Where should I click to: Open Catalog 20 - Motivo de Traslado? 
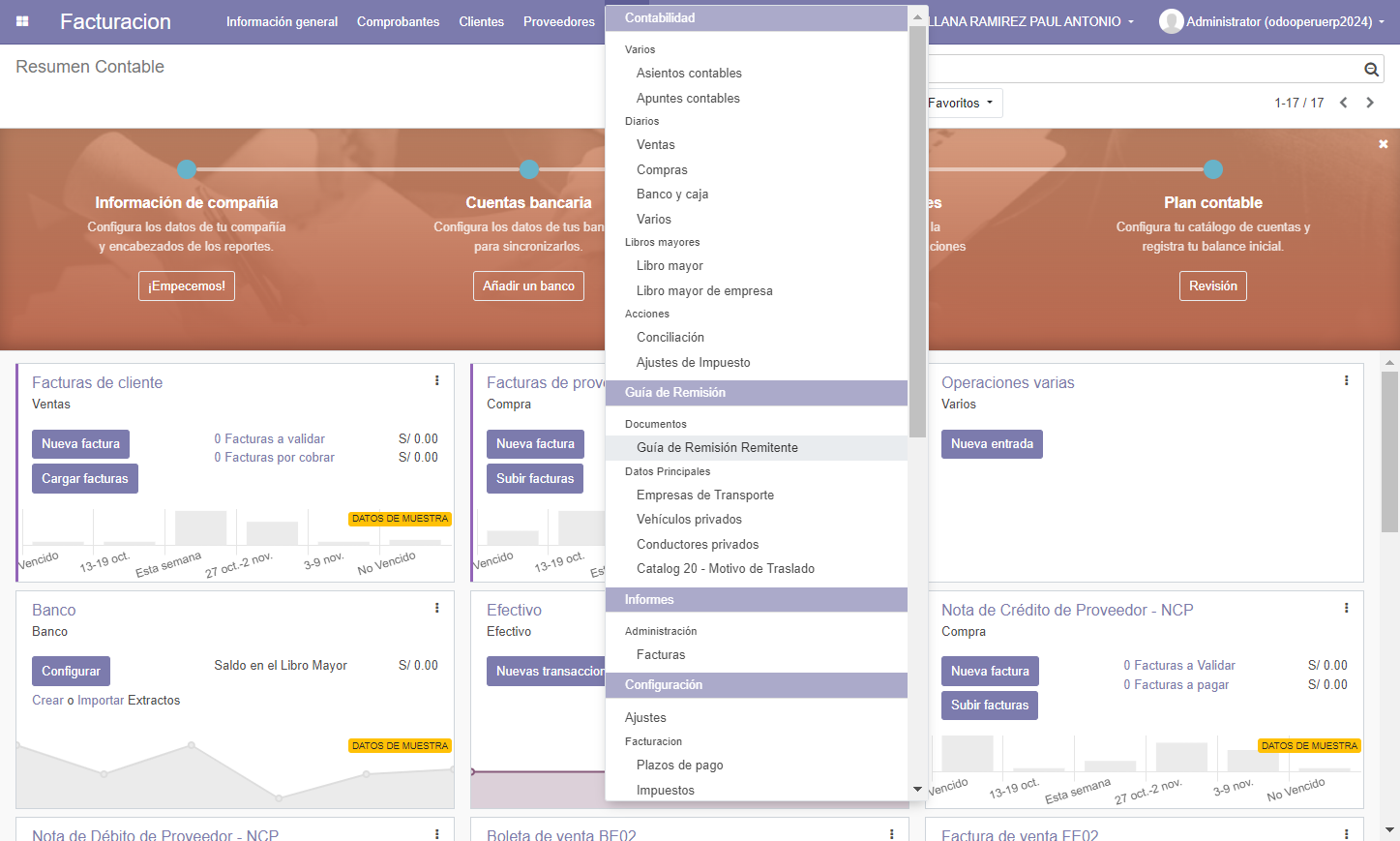(757, 568)
